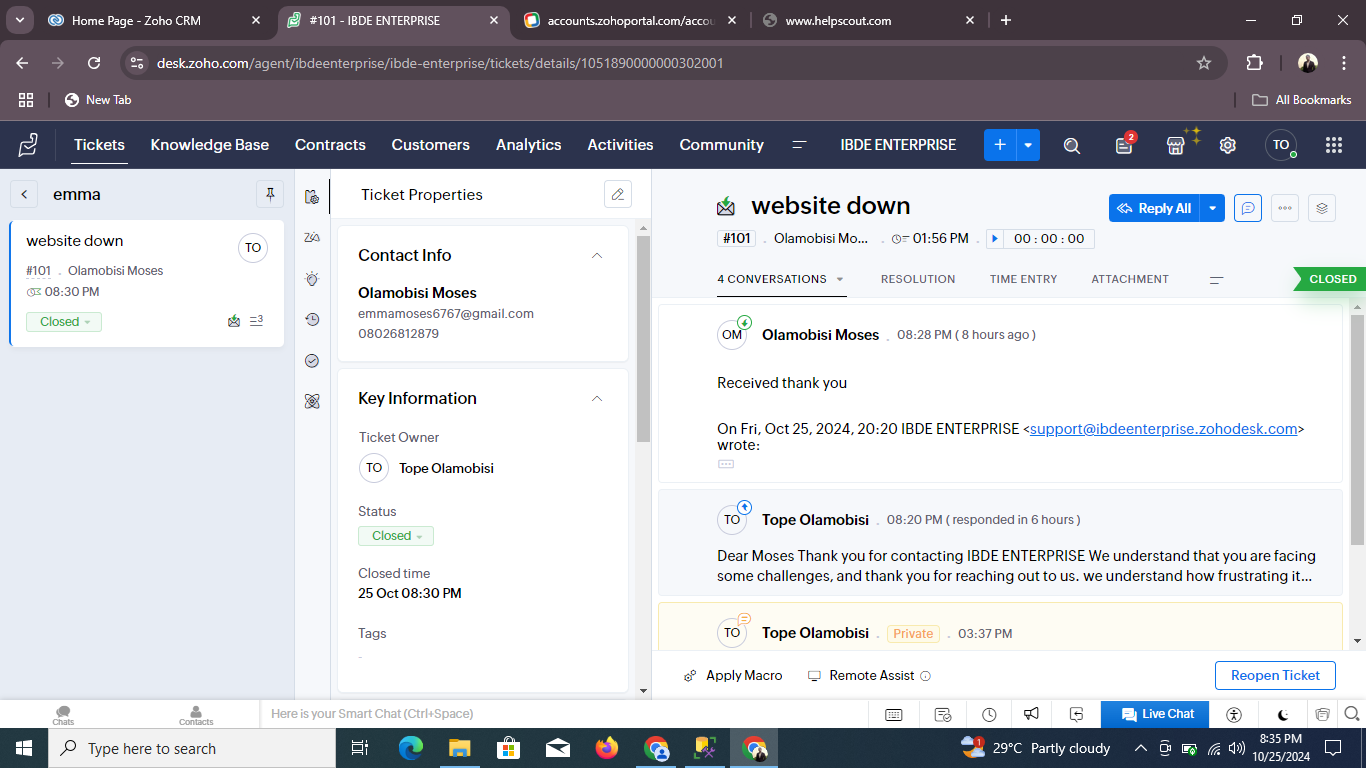Image resolution: width=1366 pixels, height=768 pixels.
Task: Open the Activities module
Action: (x=621, y=145)
